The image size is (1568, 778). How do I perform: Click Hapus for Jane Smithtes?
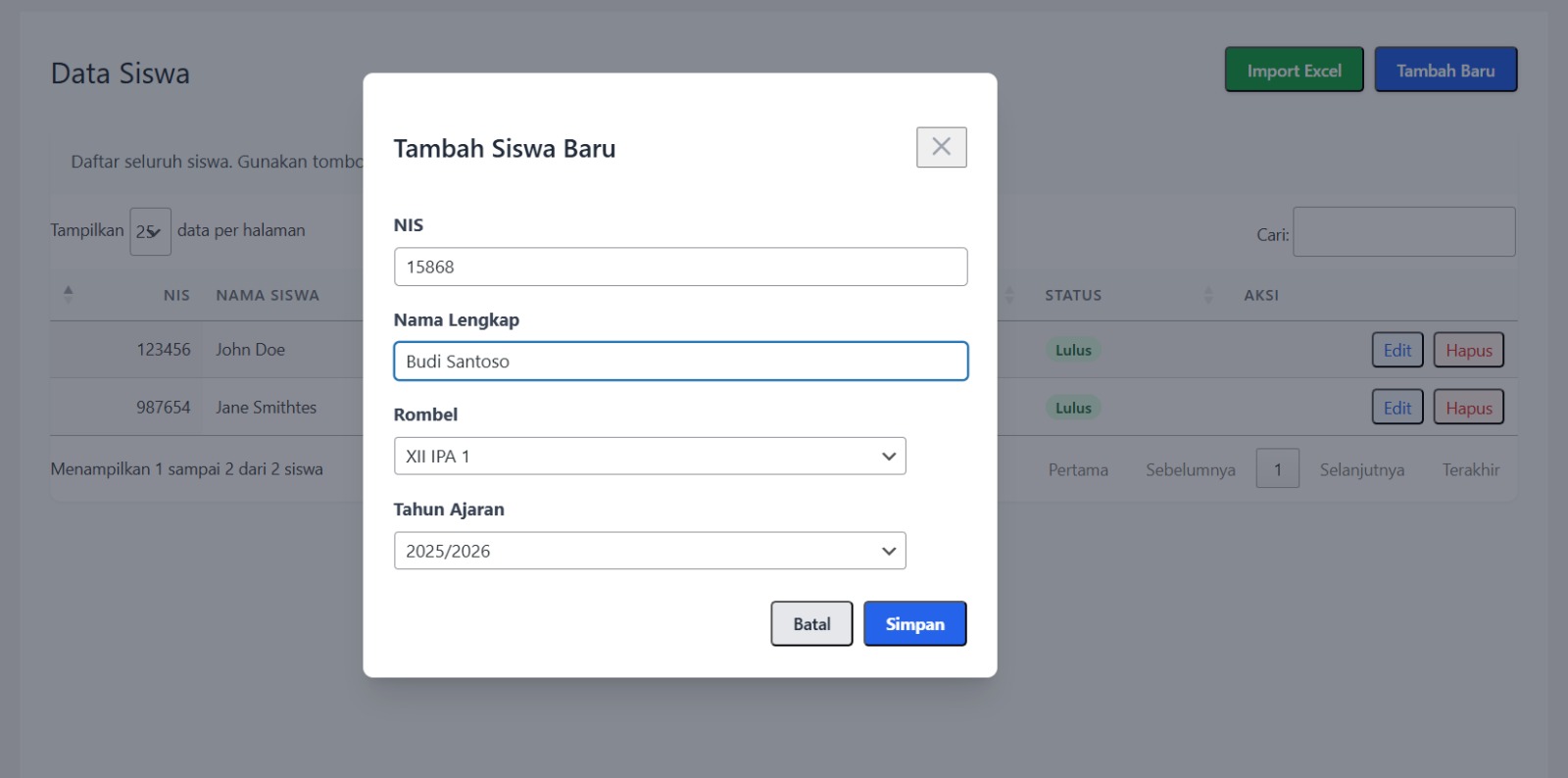pyautogui.click(x=1468, y=408)
